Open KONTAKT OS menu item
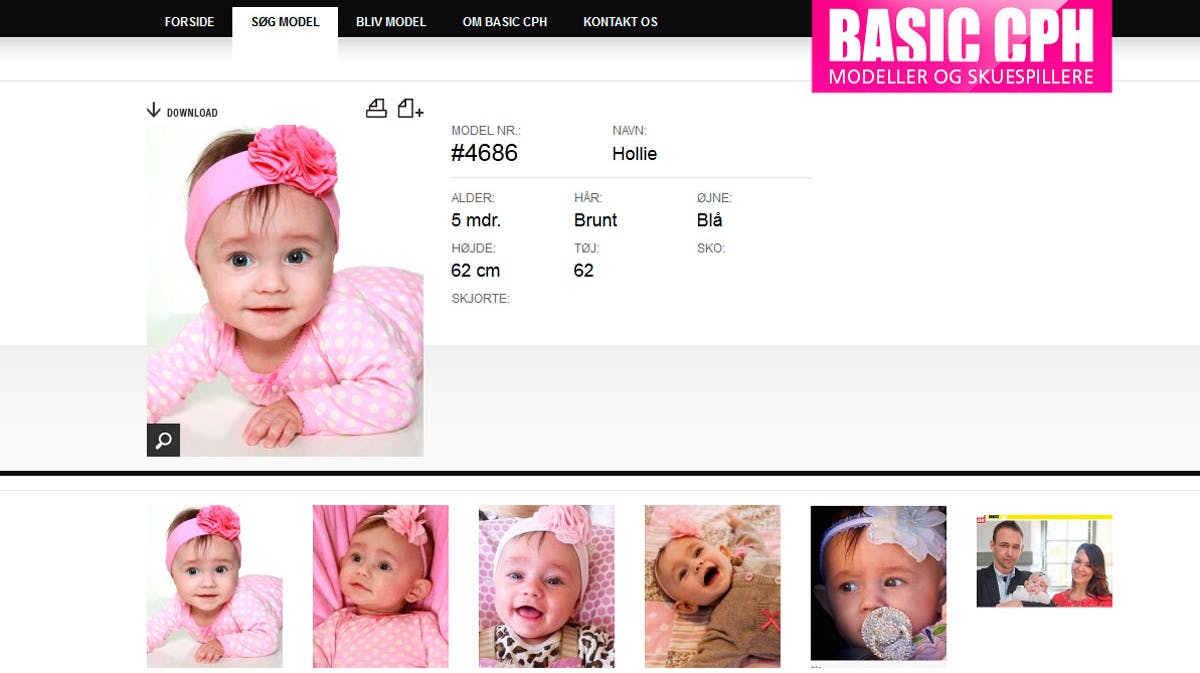Screen dimensions: 1200x673 click(x=620, y=22)
